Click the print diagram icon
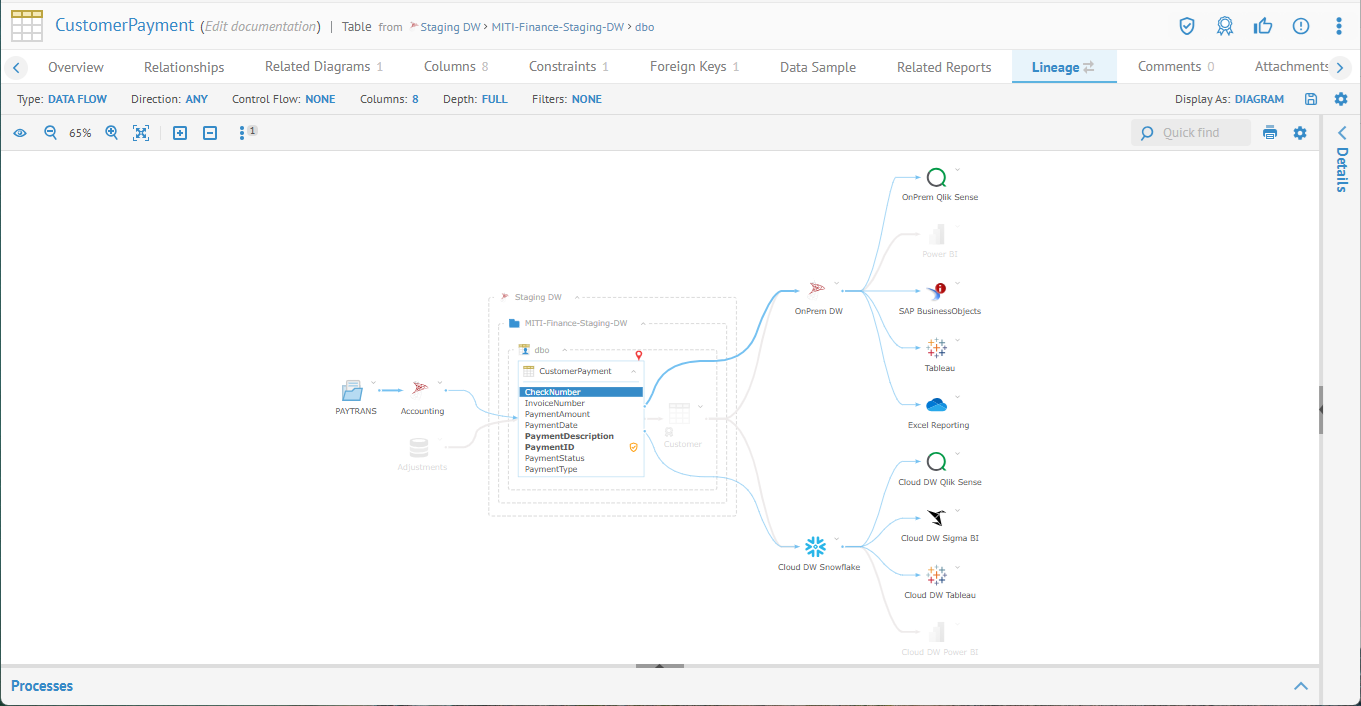Viewport: 1361px width, 706px height. 1270,133
